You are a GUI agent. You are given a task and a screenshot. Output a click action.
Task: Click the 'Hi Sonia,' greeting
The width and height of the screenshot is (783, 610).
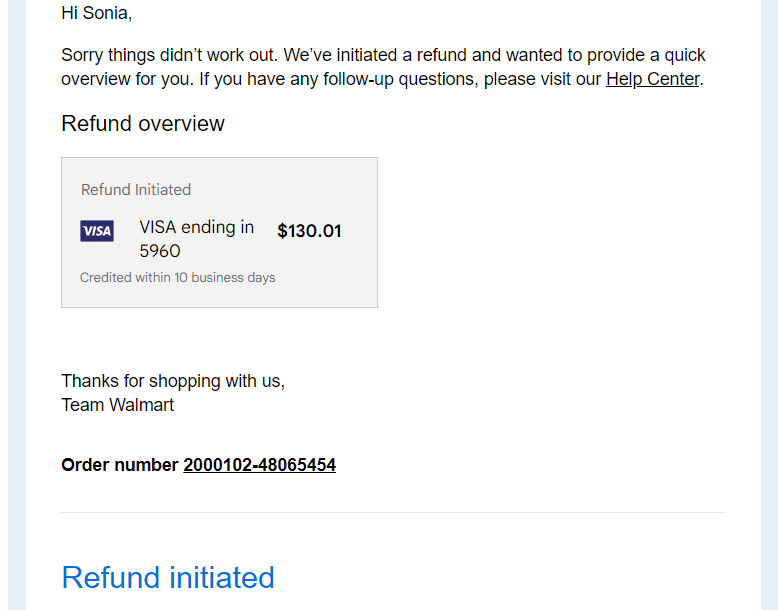96,13
